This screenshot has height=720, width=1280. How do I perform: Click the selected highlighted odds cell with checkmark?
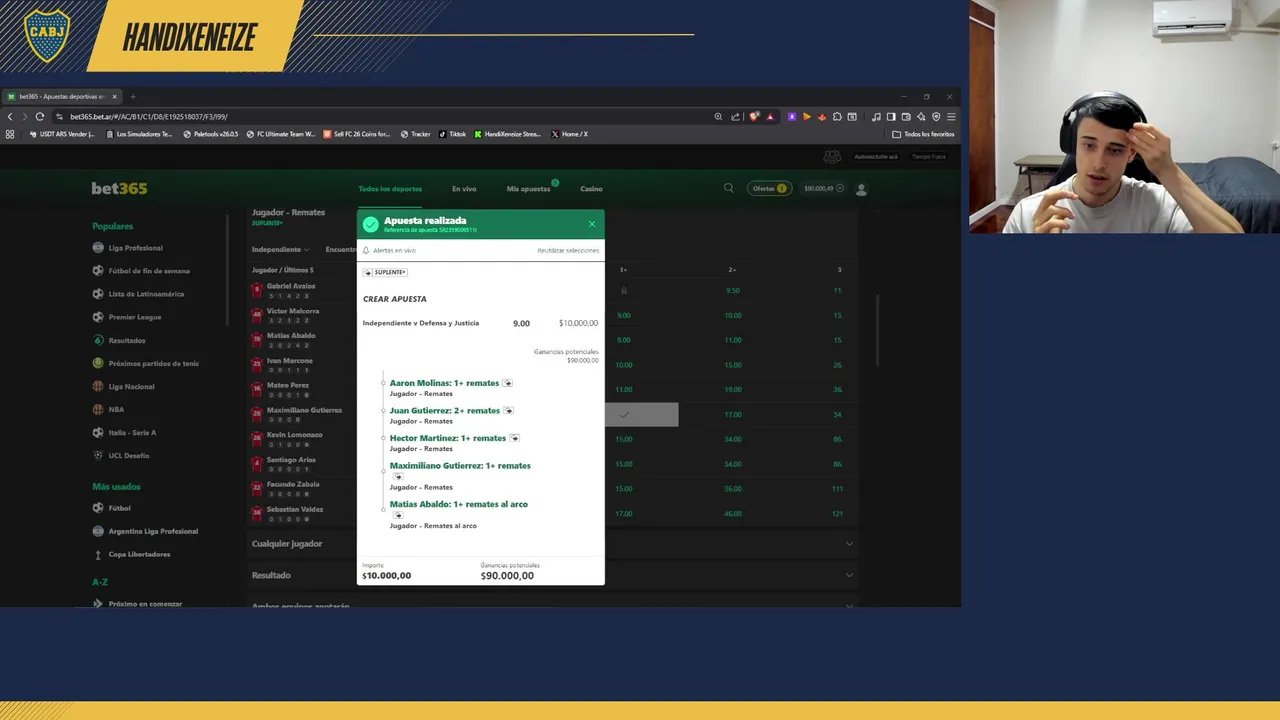coord(641,414)
